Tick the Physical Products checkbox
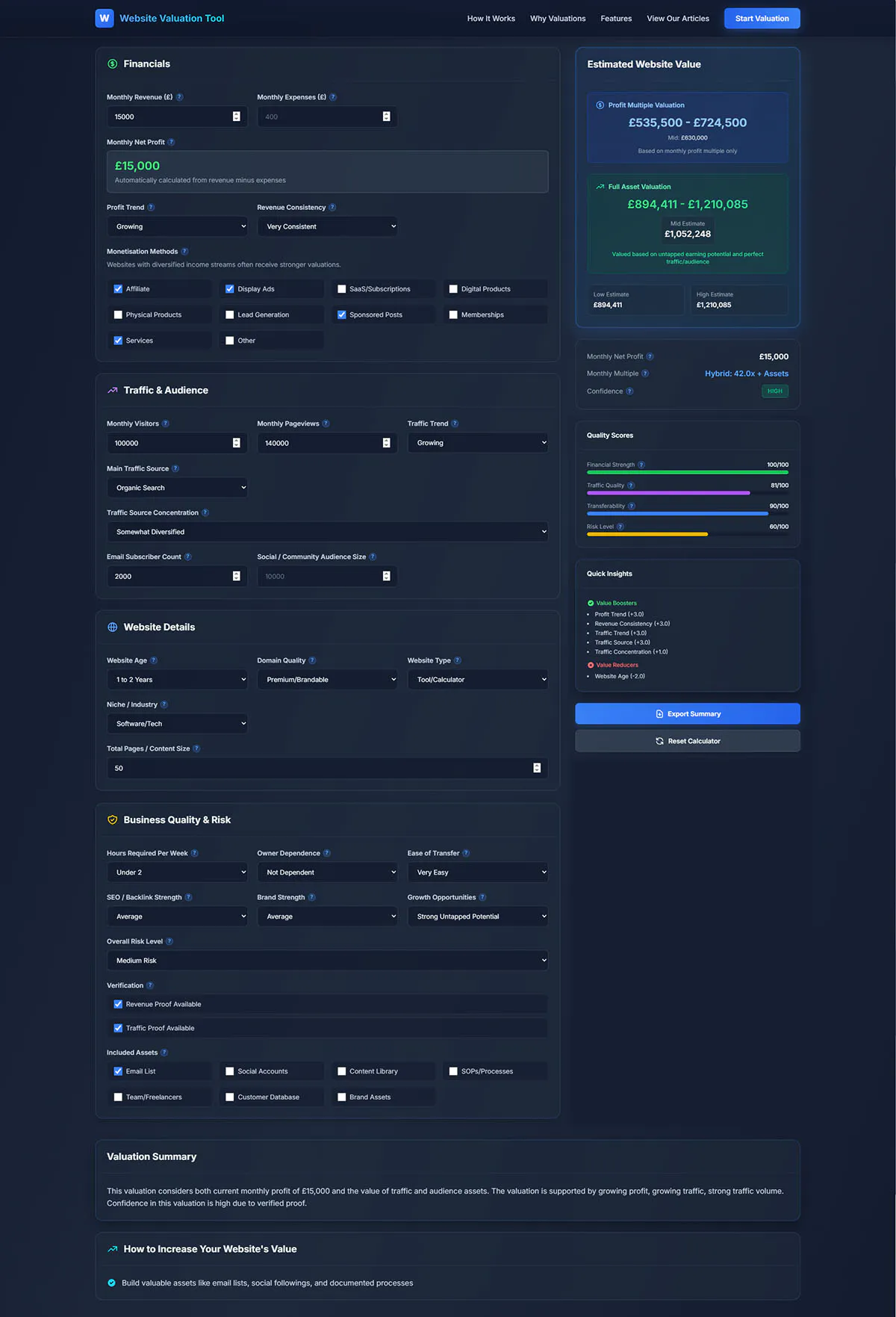 pyautogui.click(x=118, y=315)
